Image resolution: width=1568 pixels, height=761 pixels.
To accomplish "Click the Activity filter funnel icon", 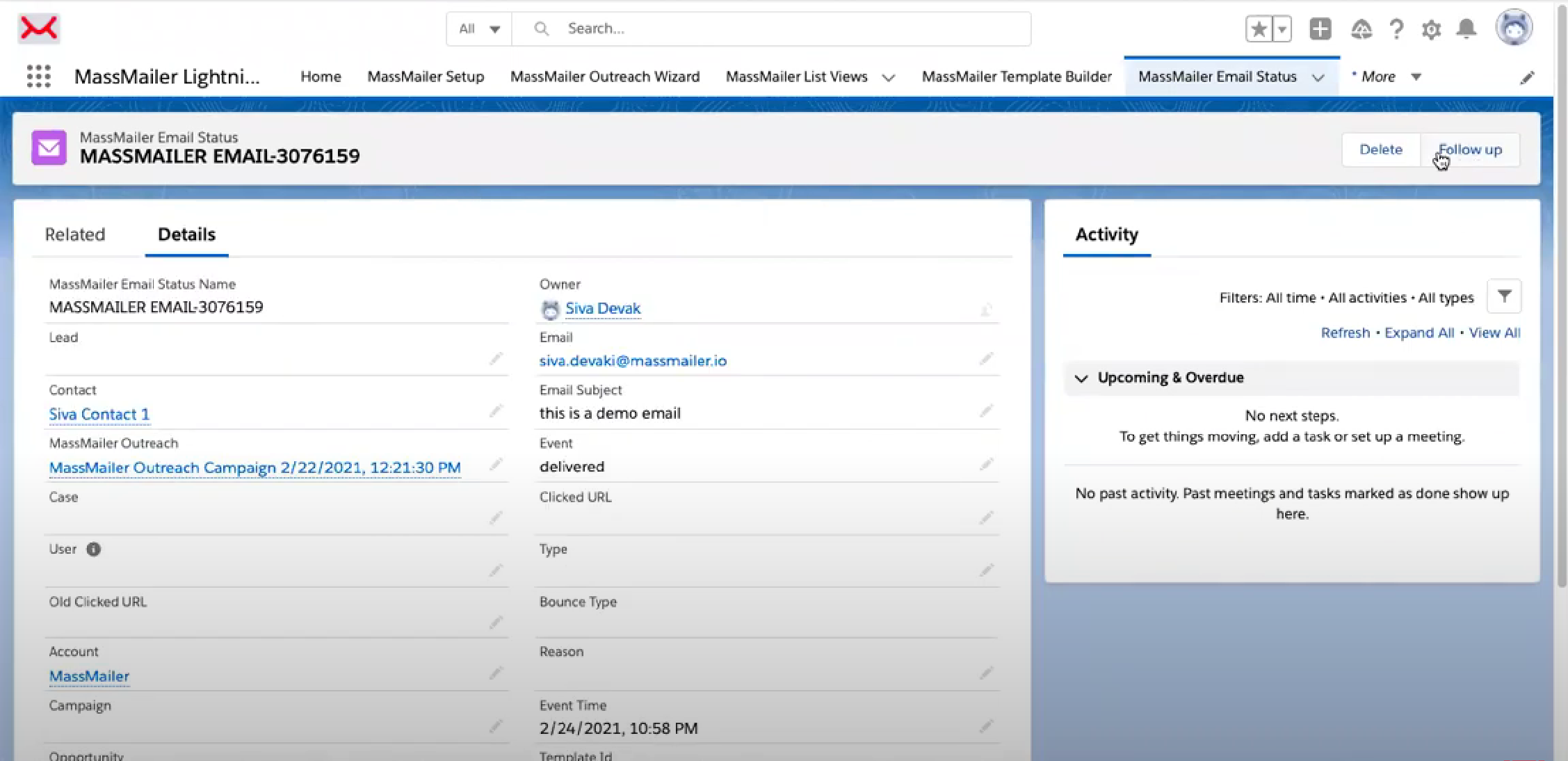I will (x=1504, y=296).
